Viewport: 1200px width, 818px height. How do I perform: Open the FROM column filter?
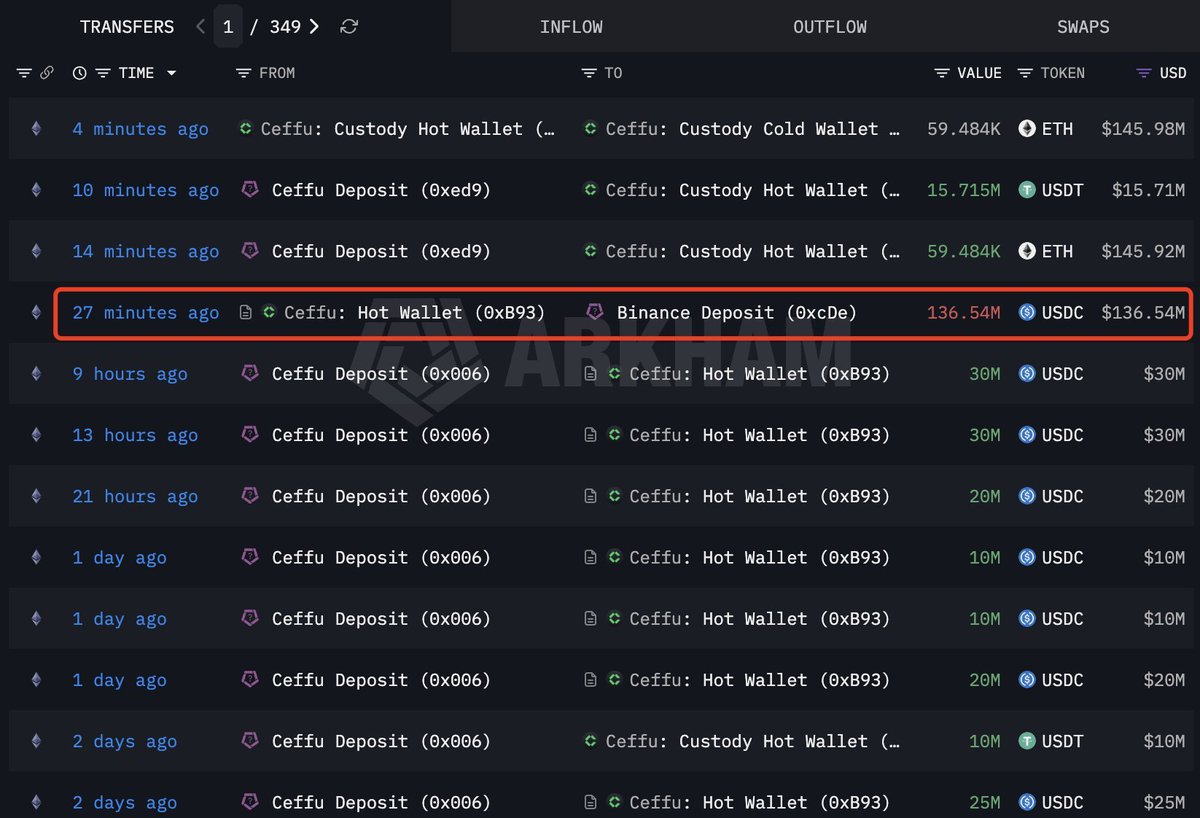243,73
